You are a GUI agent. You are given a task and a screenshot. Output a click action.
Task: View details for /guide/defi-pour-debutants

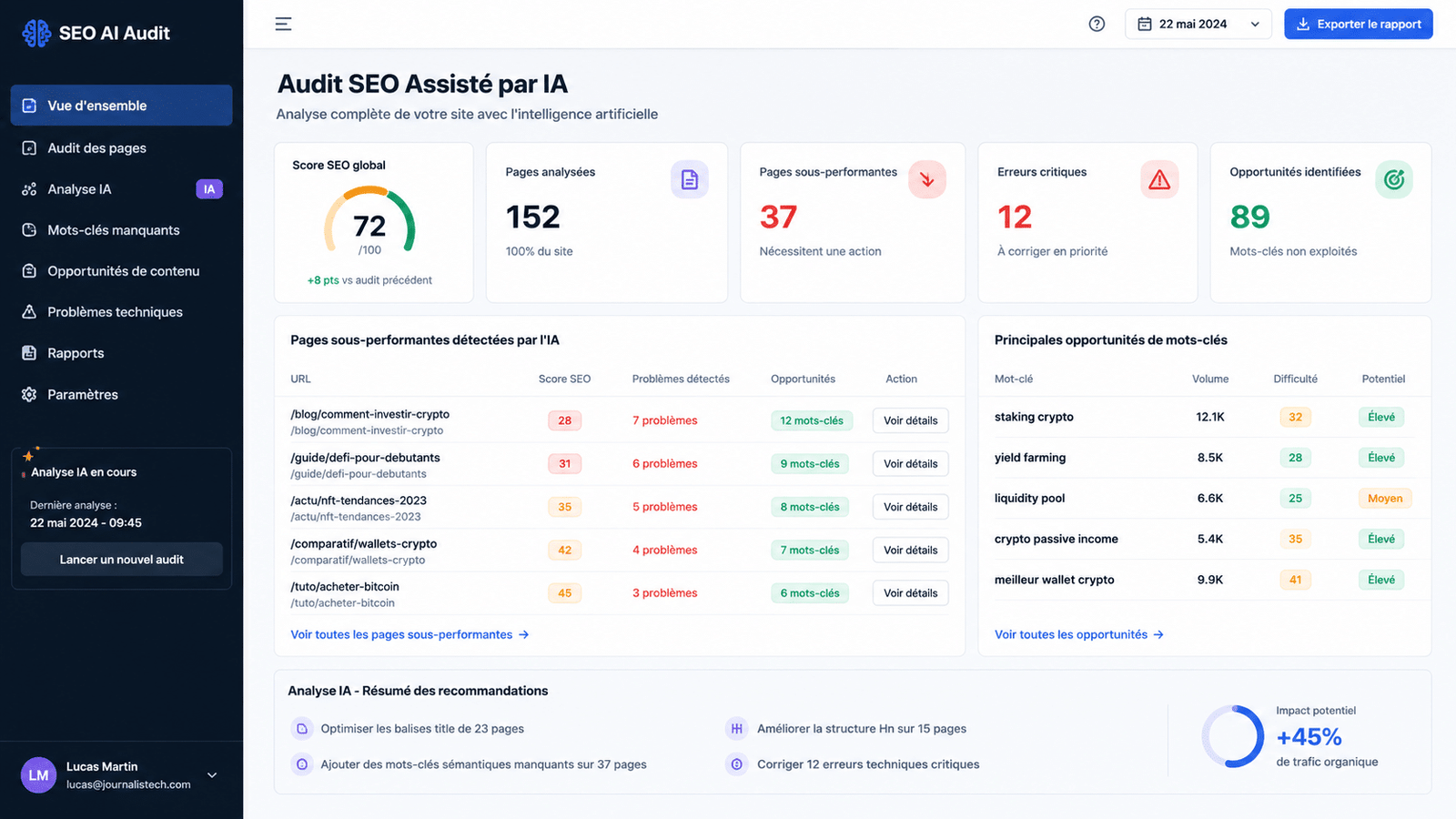click(x=910, y=464)
